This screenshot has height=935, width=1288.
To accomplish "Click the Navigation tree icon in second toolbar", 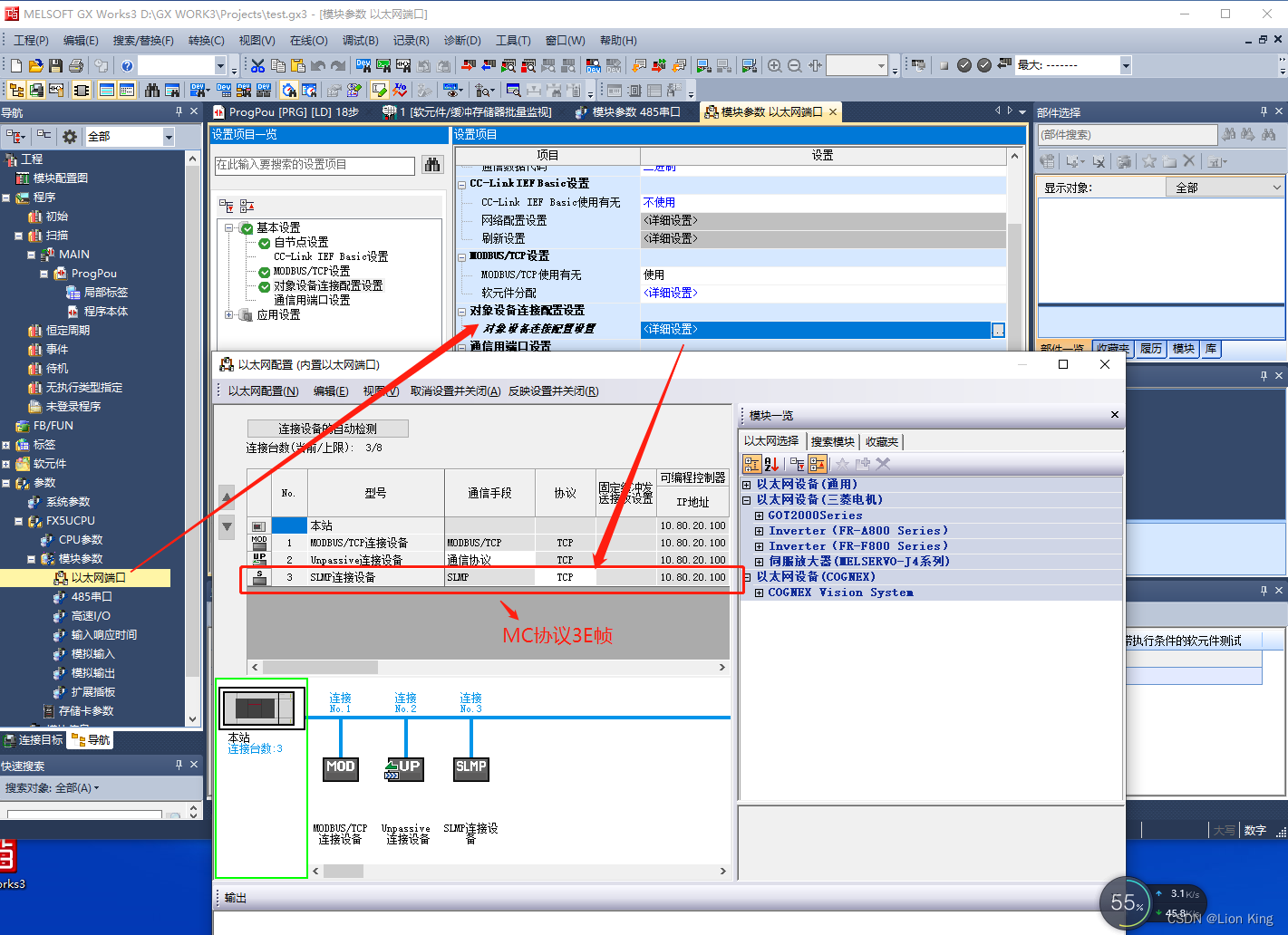I will pyautogui.click(x=16, y=90).
